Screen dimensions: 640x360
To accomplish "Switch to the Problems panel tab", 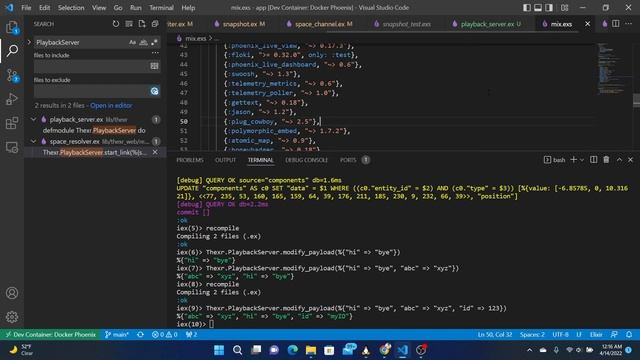I will 190,160.
